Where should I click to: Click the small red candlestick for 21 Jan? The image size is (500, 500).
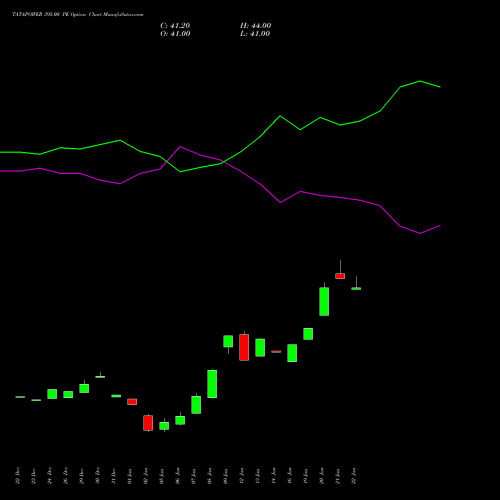tap(340, 276)
